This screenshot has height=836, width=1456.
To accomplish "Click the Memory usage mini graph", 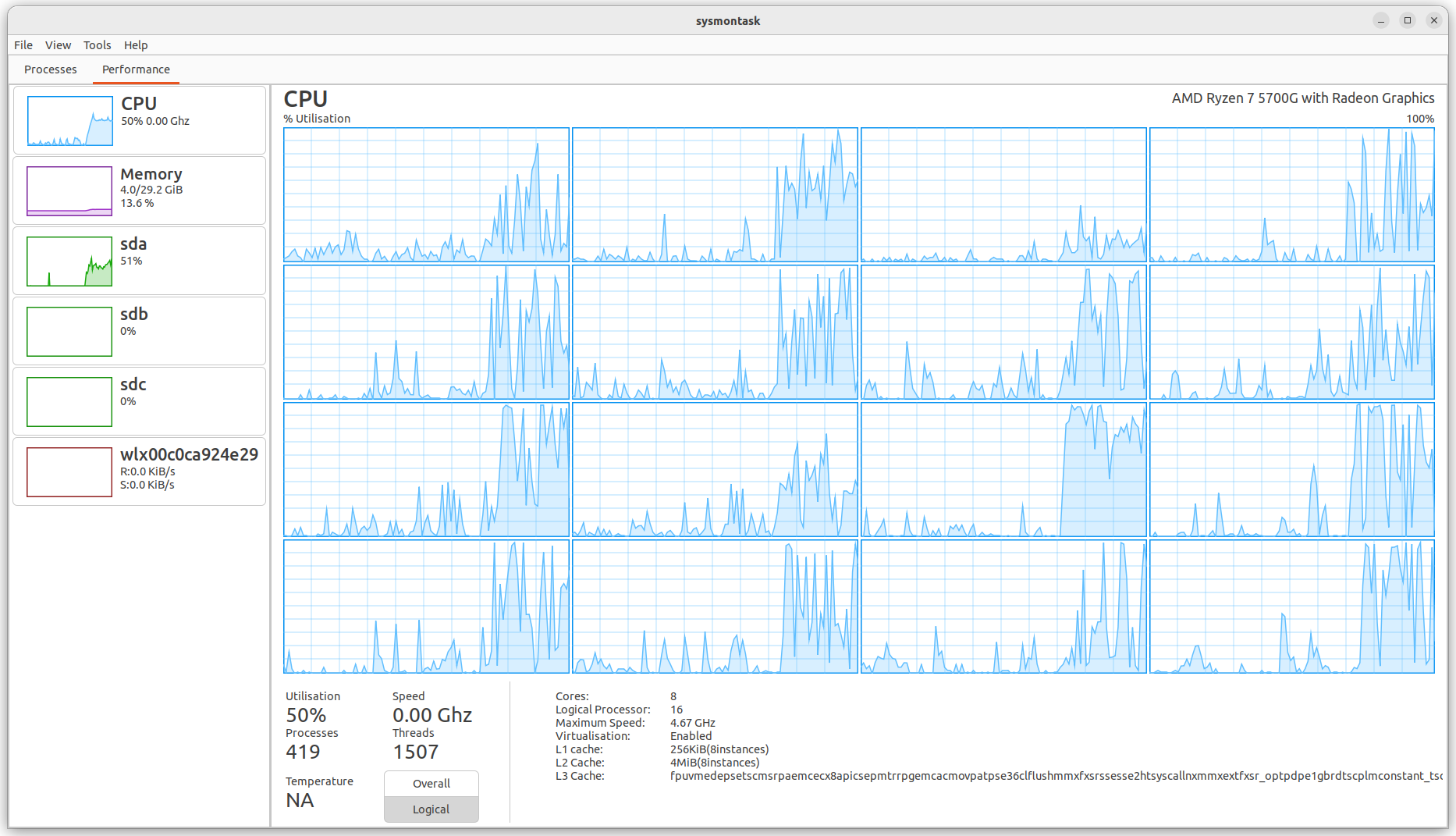I will pyautogui.click(x=69, y=190).
